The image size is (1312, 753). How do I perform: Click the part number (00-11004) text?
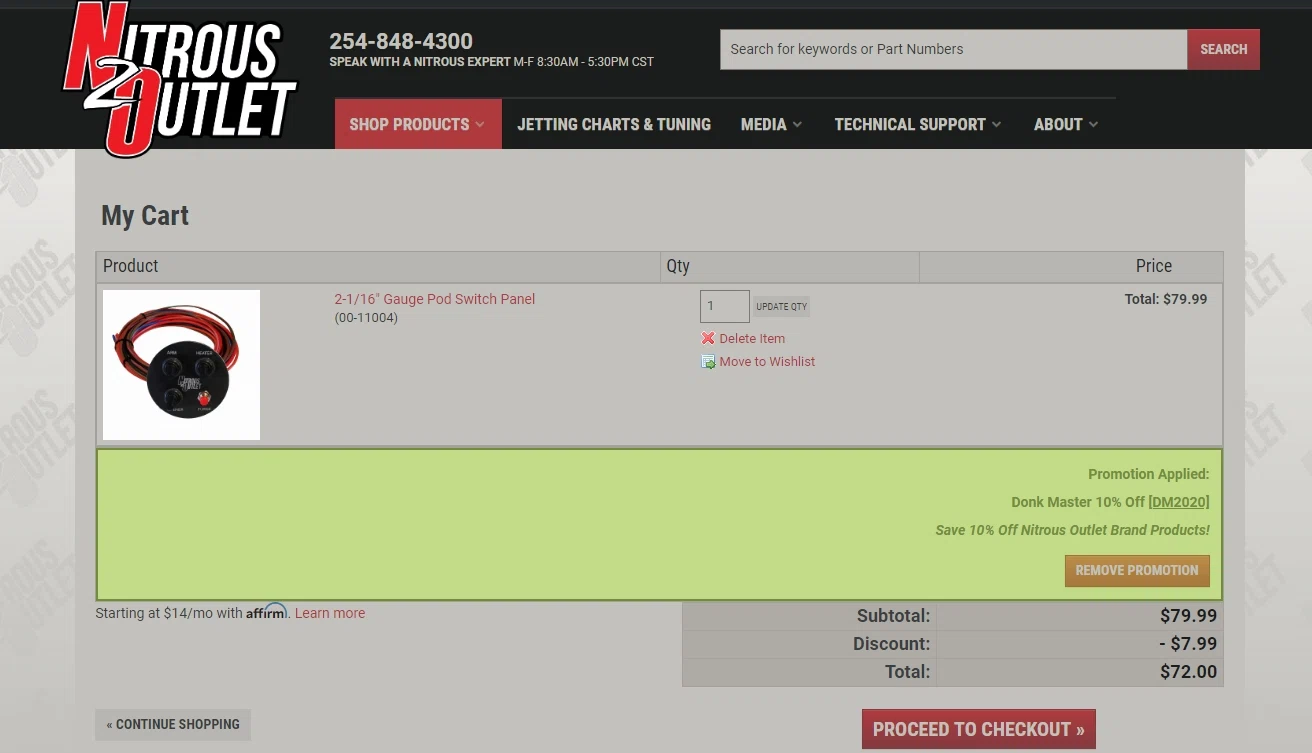click(x=366, y=318)
